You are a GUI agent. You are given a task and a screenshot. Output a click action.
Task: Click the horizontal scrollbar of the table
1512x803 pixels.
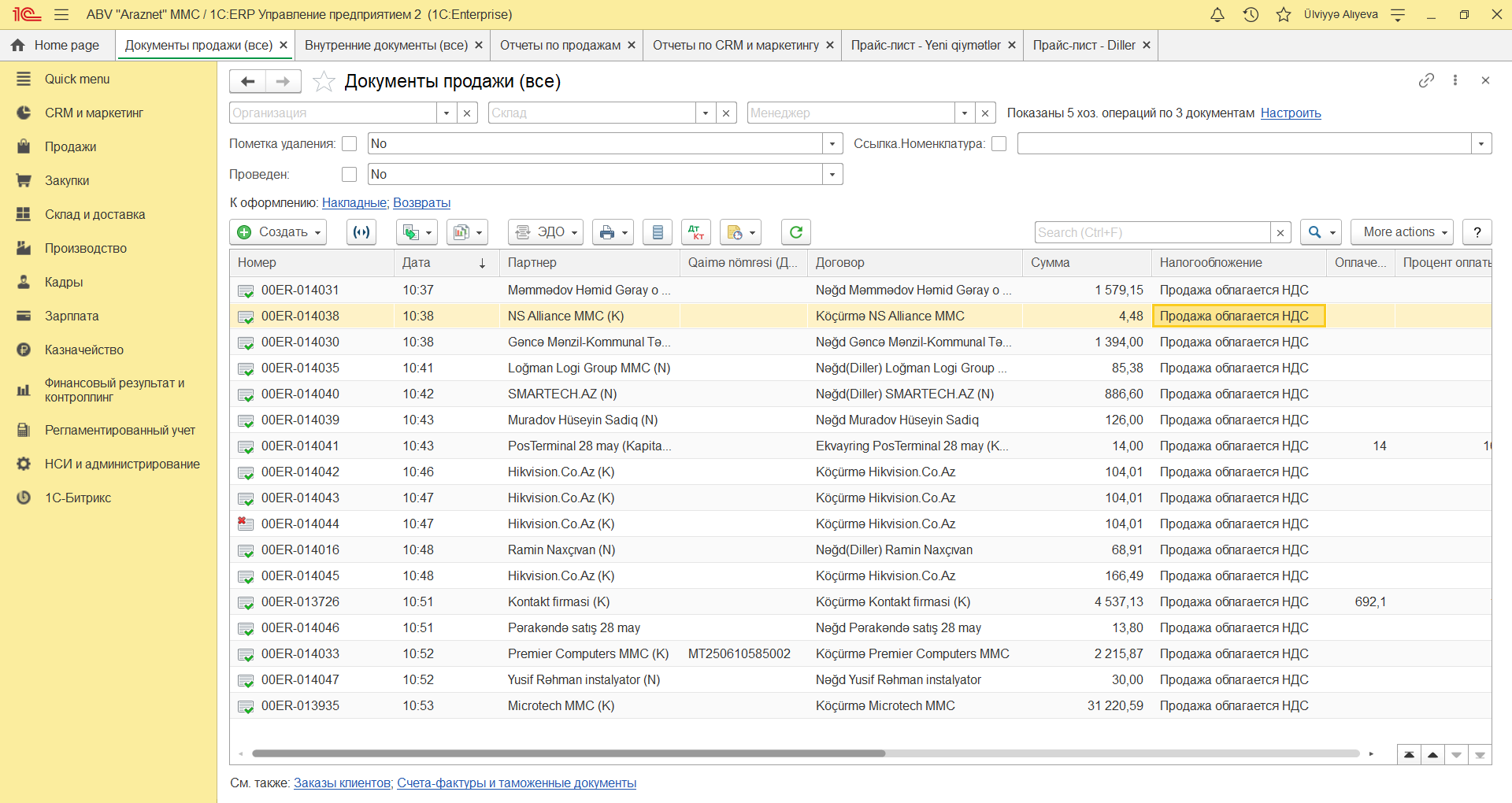click(569, 753)
